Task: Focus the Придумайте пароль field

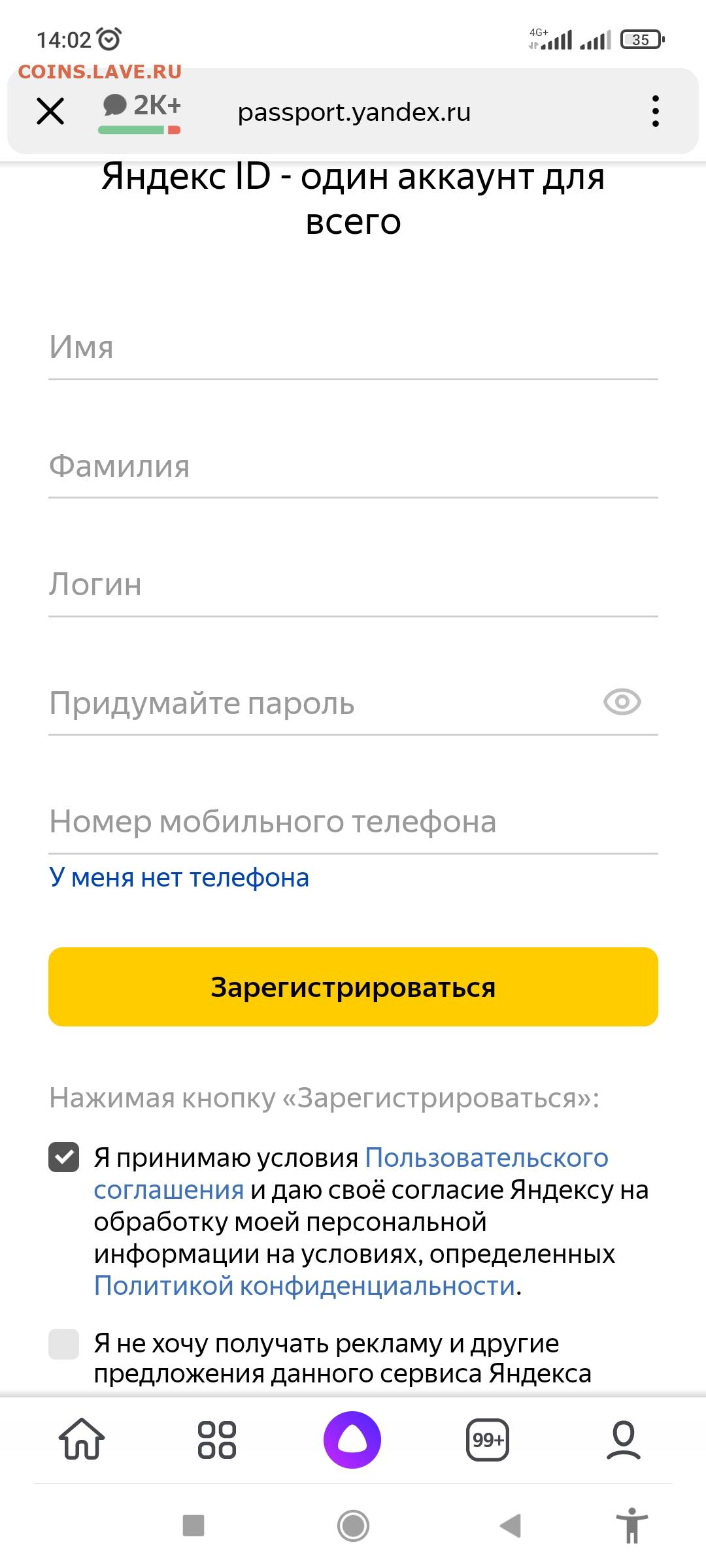Action: click(320, 704)
